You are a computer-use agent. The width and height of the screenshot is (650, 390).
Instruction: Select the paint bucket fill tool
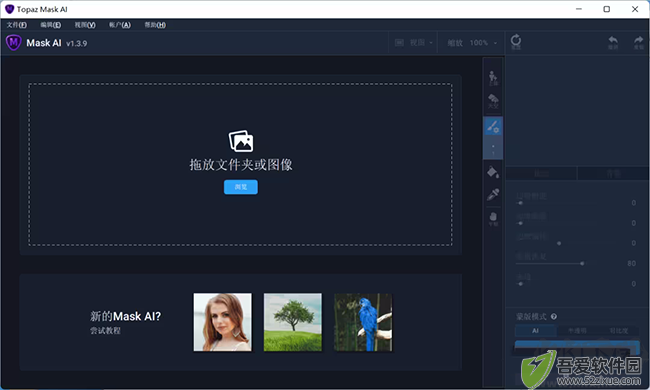tap(493, 172)
